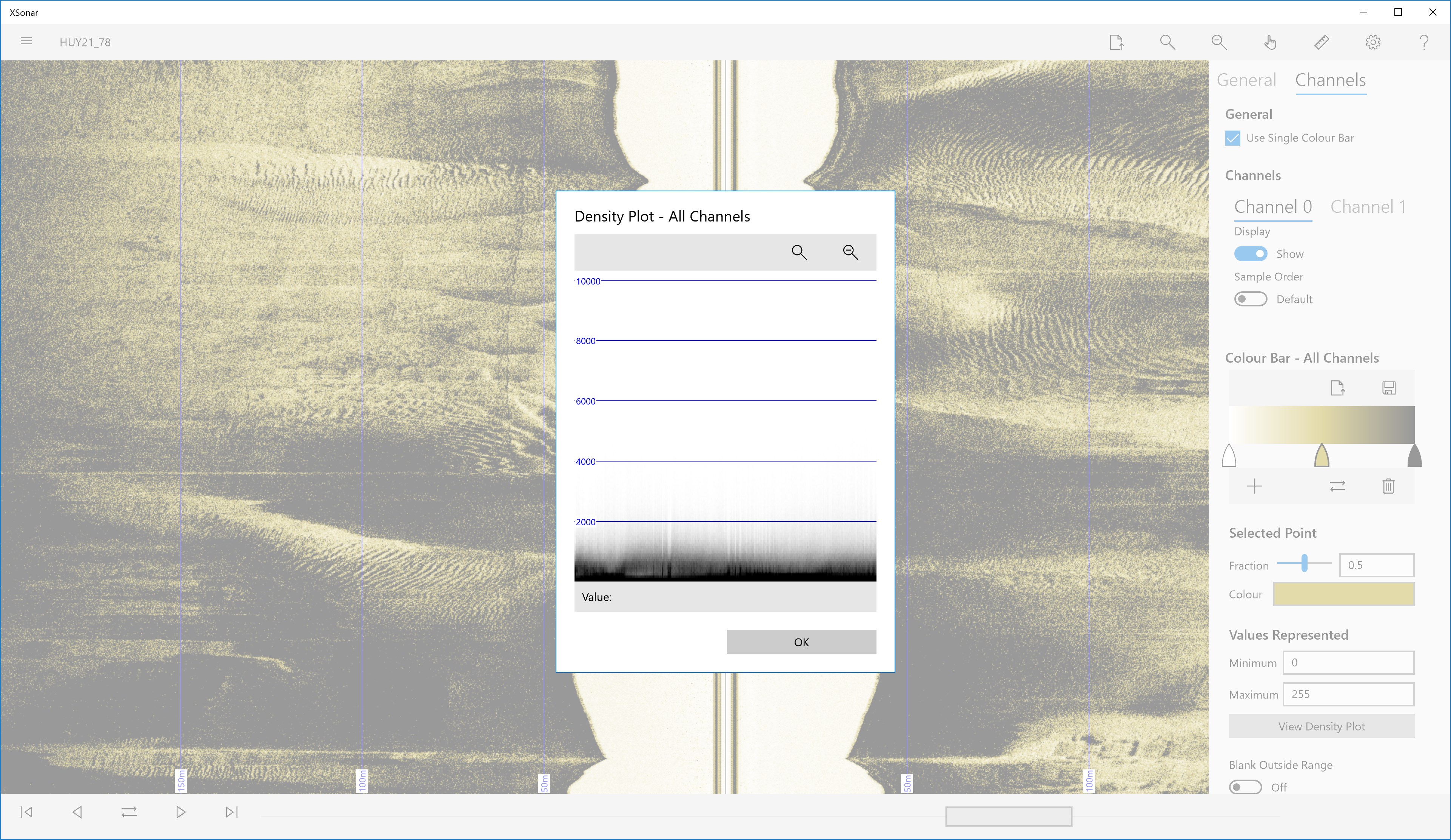Uncheck Use Single Colour Bar
The image size is (1451, 840).
[1232, 138]
